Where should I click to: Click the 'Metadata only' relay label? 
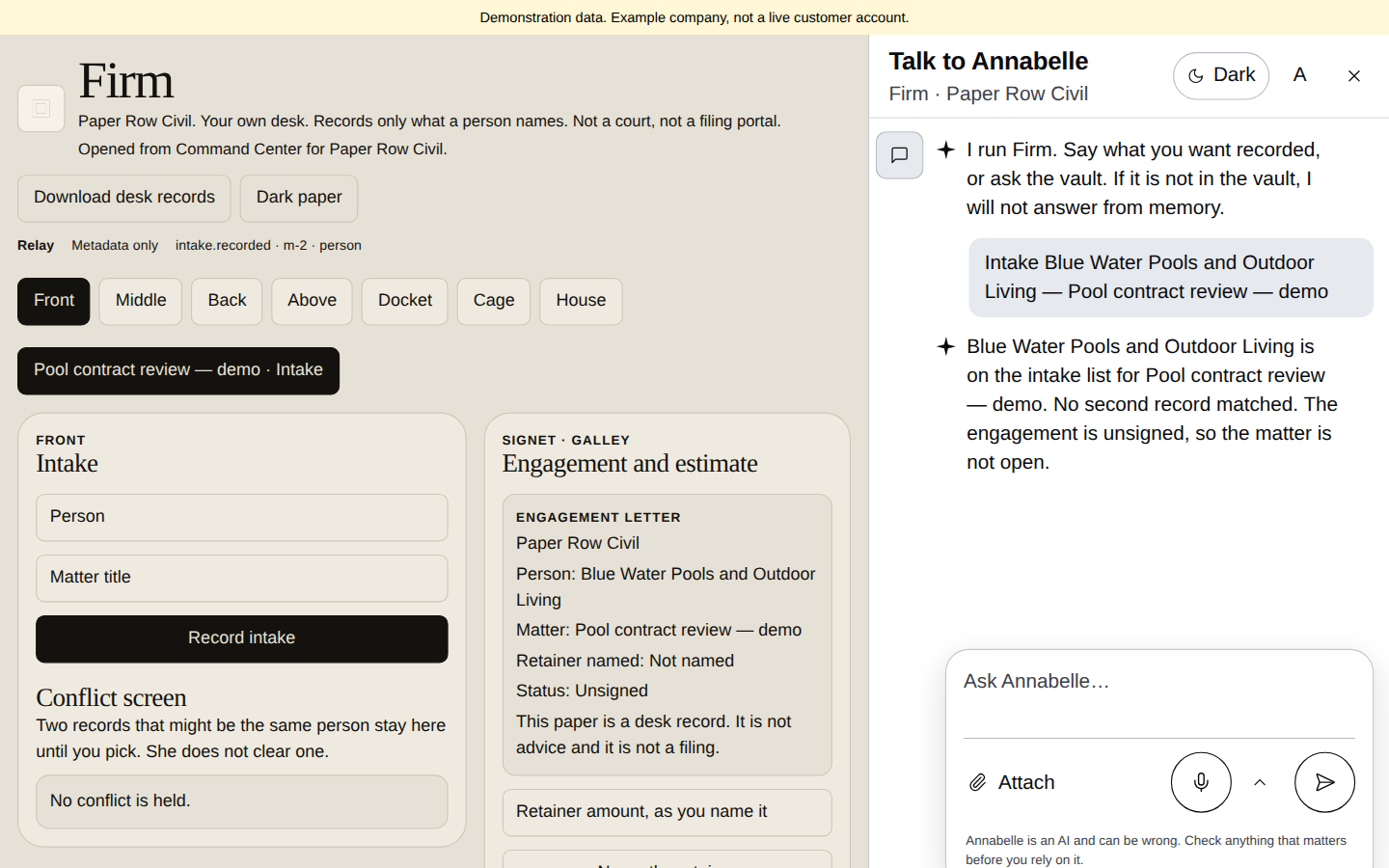click(x=115, y=246)
